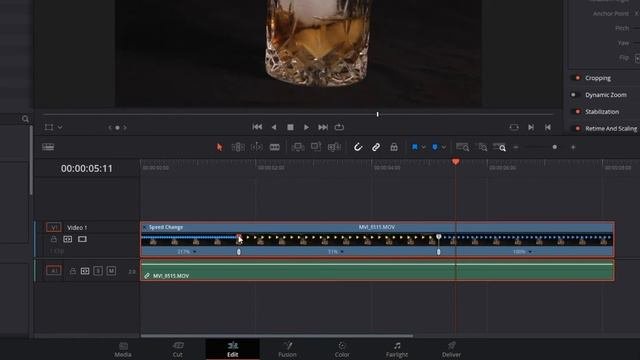Toggle the V1 destination control
This screenshot has width=640, height=360.
click(53, 227)
